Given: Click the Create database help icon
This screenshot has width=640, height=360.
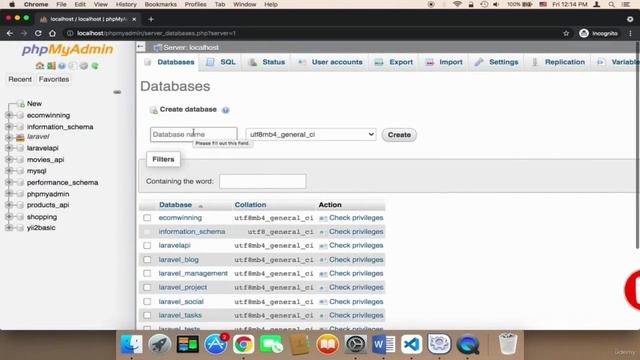Looking at the screenshot, I should (225, 110).
